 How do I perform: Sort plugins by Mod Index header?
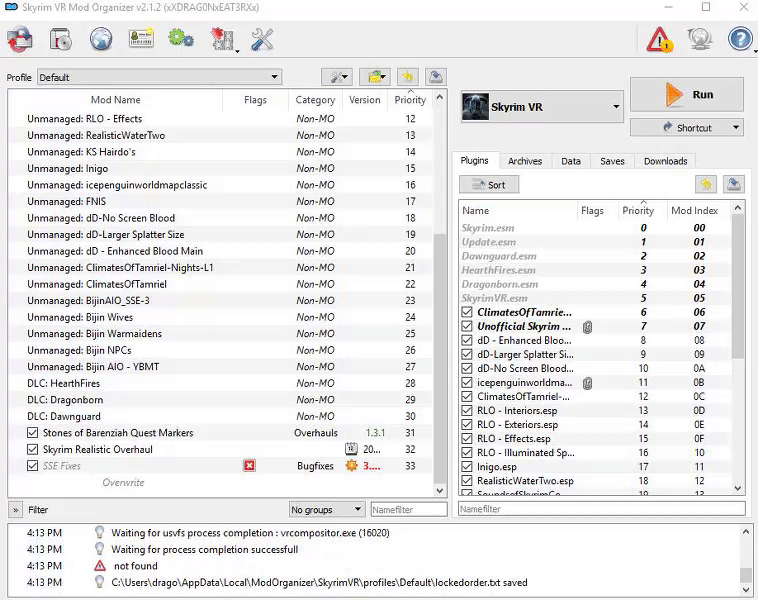click(x=694, y=210)
